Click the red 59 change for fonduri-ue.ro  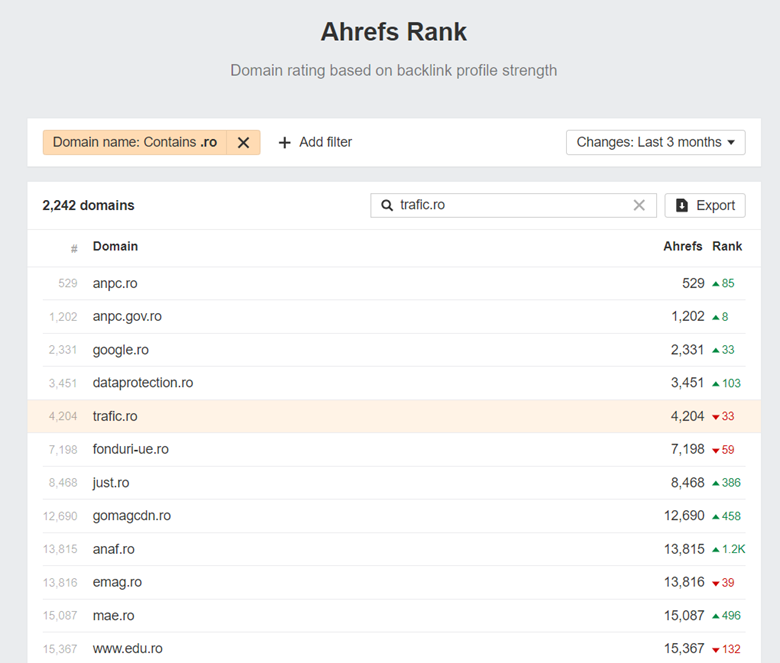(723, 450)
